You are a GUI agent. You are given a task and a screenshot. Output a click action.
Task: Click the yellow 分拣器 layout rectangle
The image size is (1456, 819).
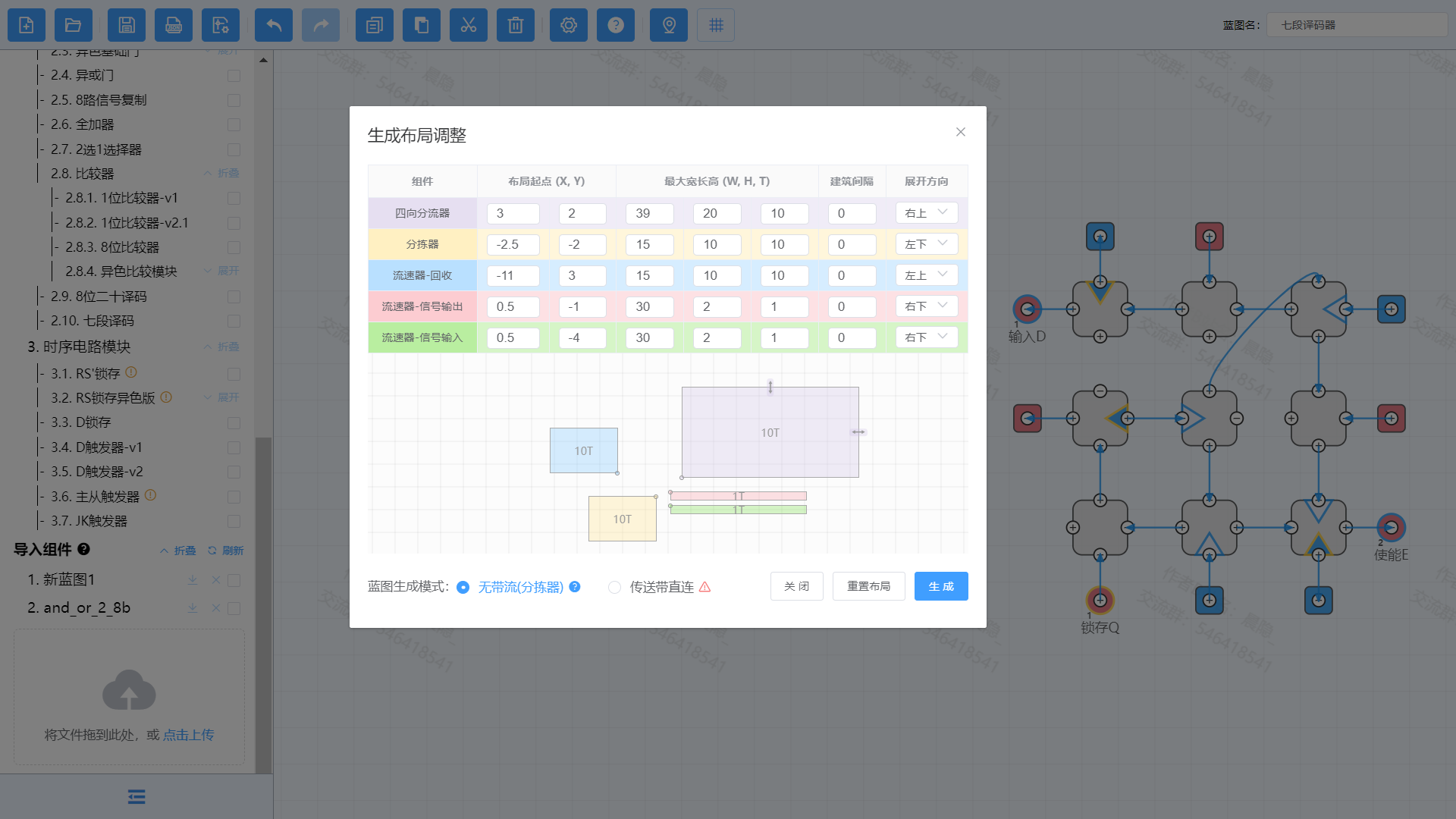pos(622,519)
